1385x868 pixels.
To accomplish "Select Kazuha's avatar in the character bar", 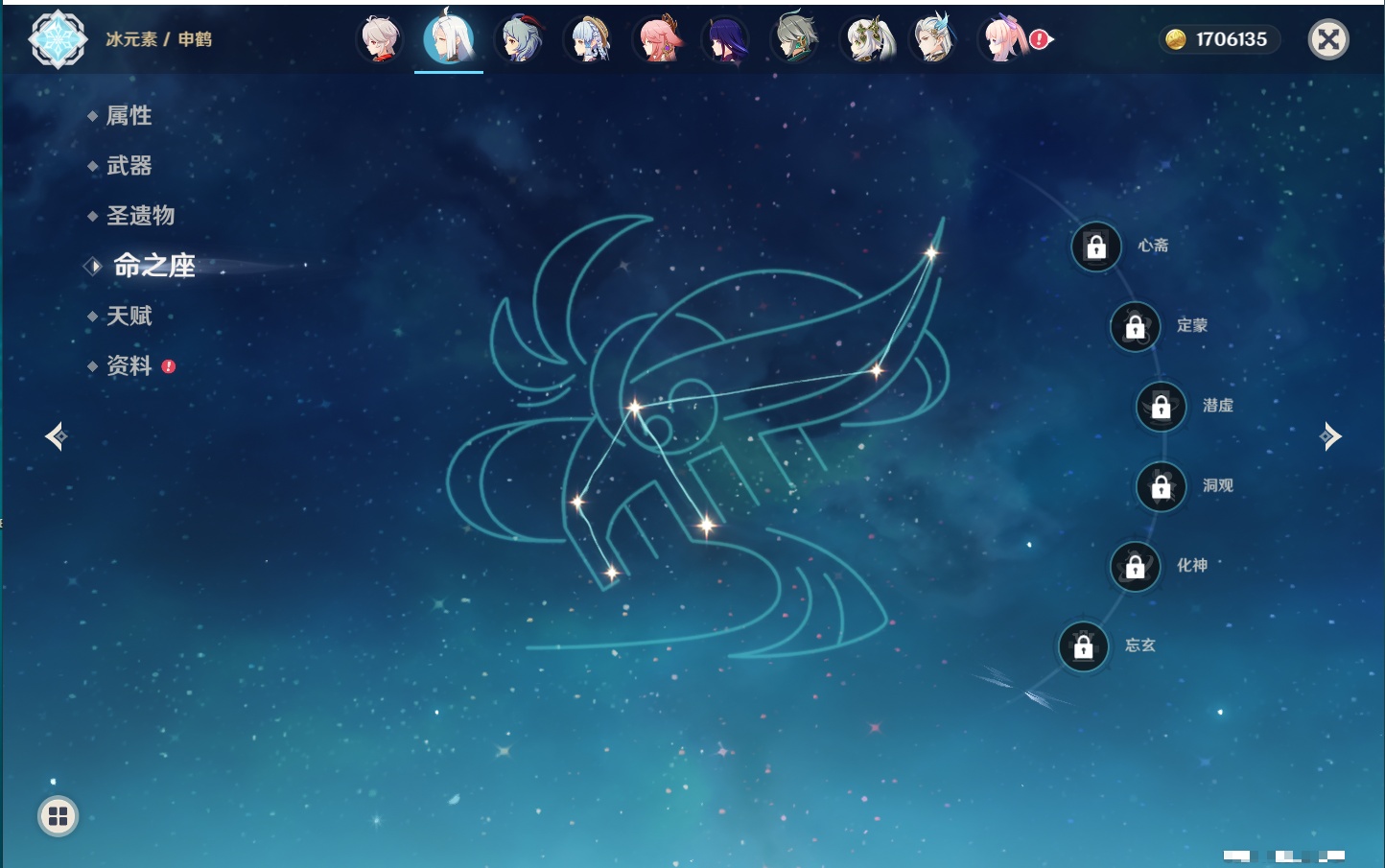I will pyautogui.click(x=380, y=40).
